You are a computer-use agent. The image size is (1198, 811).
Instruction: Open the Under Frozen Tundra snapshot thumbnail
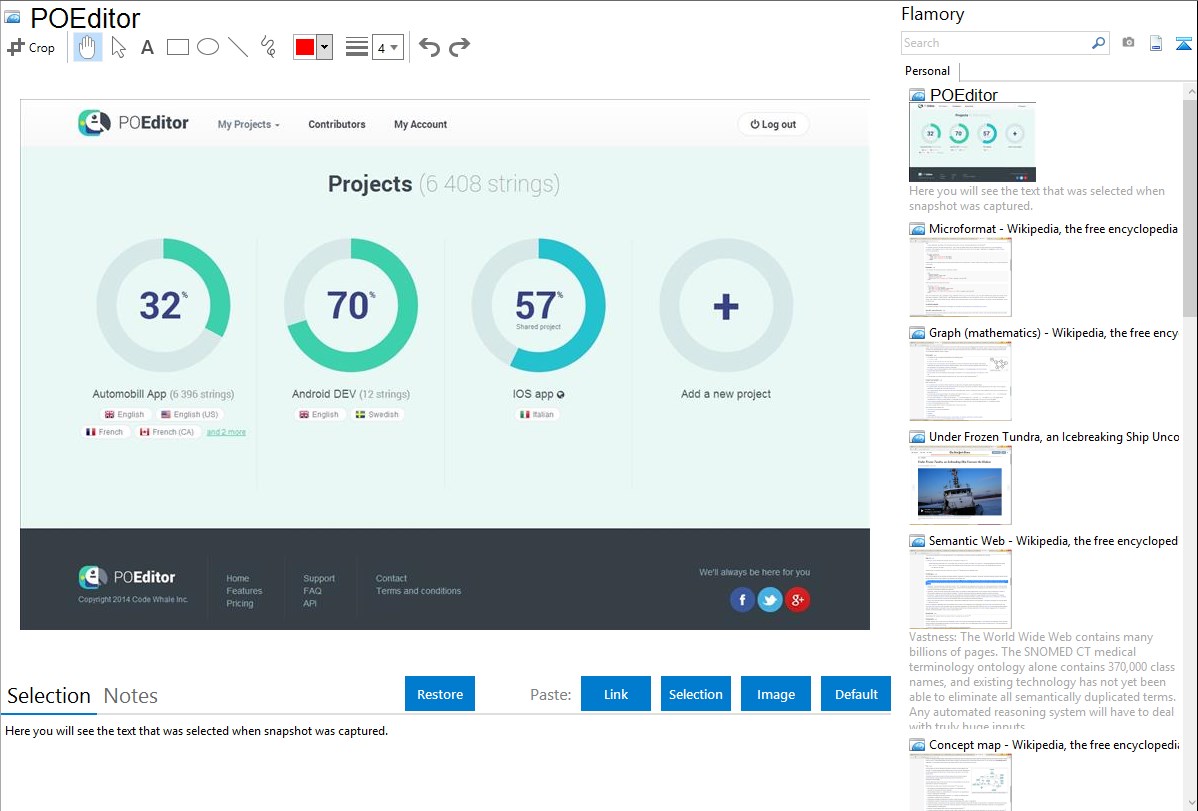click(960, 485)
